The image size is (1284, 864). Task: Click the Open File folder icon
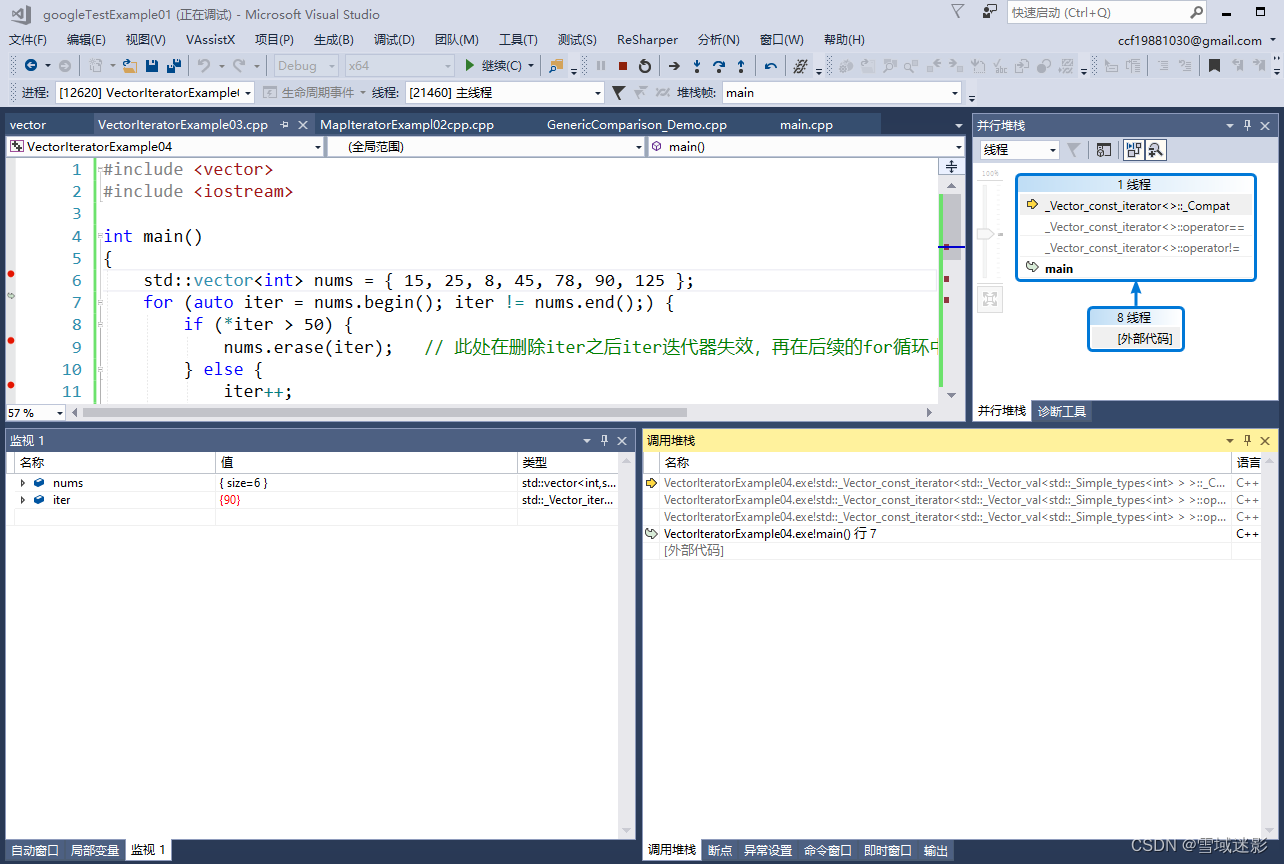[x=129, y=66]
